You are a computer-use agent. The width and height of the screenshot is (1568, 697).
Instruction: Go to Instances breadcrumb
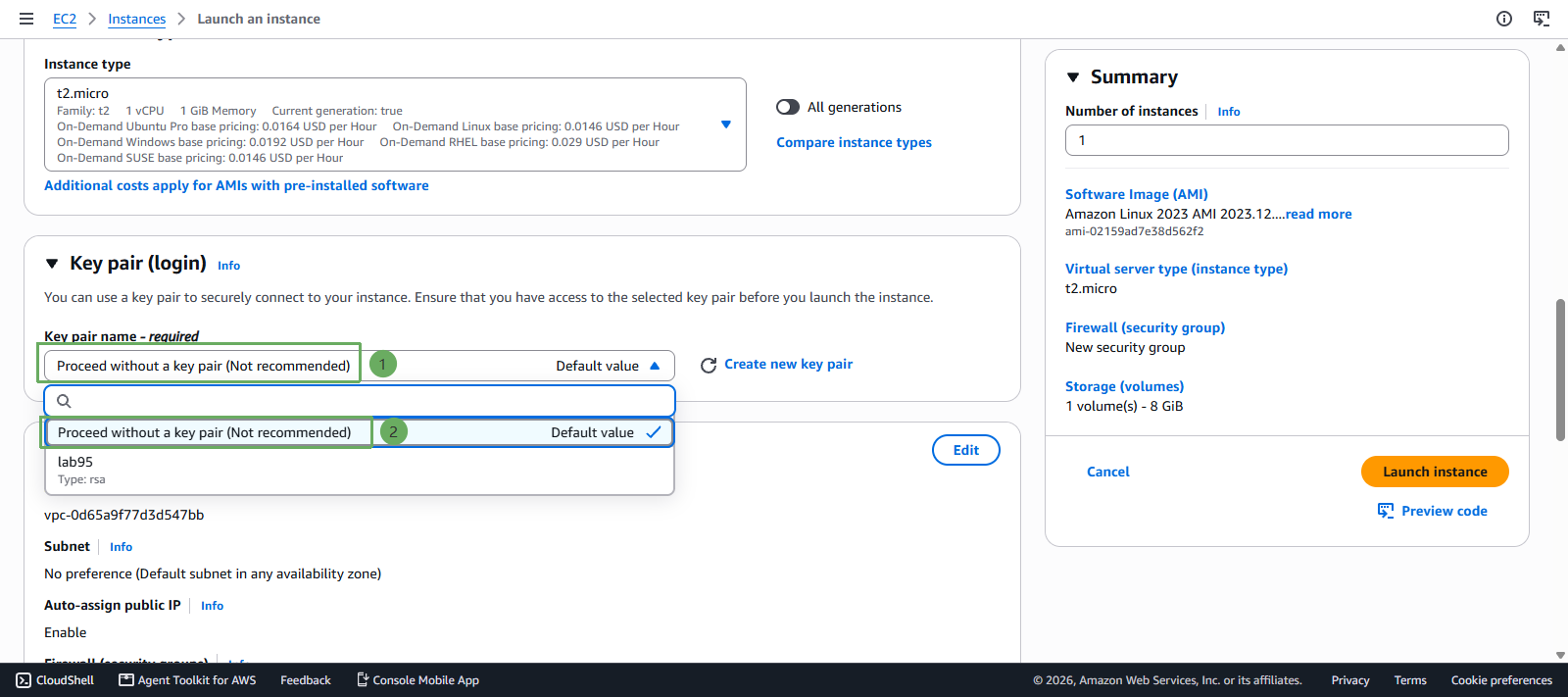pos(137,19)
